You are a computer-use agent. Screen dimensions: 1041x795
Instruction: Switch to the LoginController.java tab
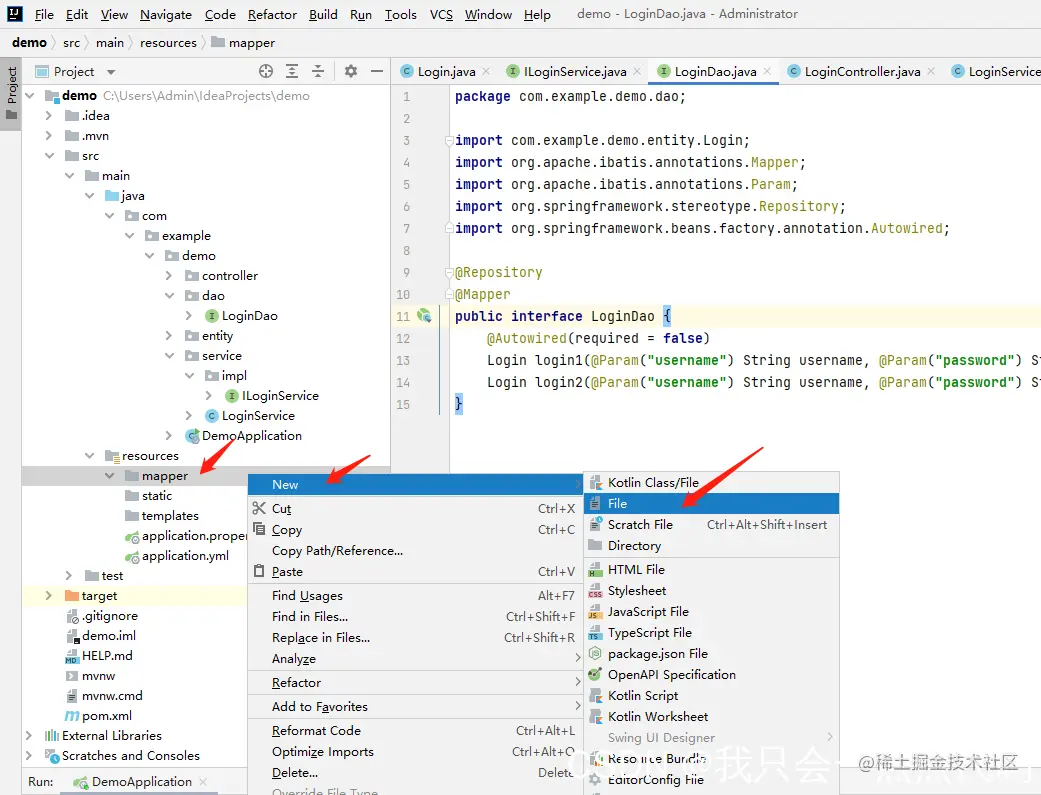coord(861,71)
